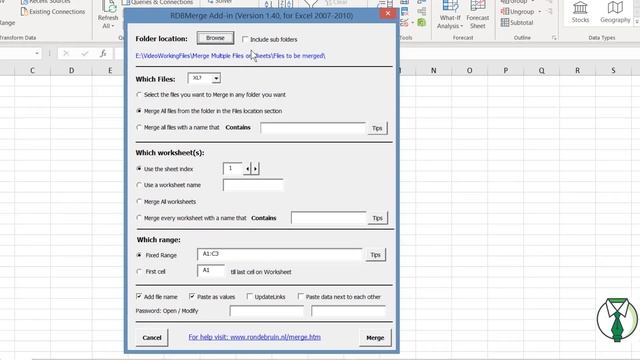Select Merge All worksheets option
This screenshot has height=360, width=640.
(x=139, y=202)
